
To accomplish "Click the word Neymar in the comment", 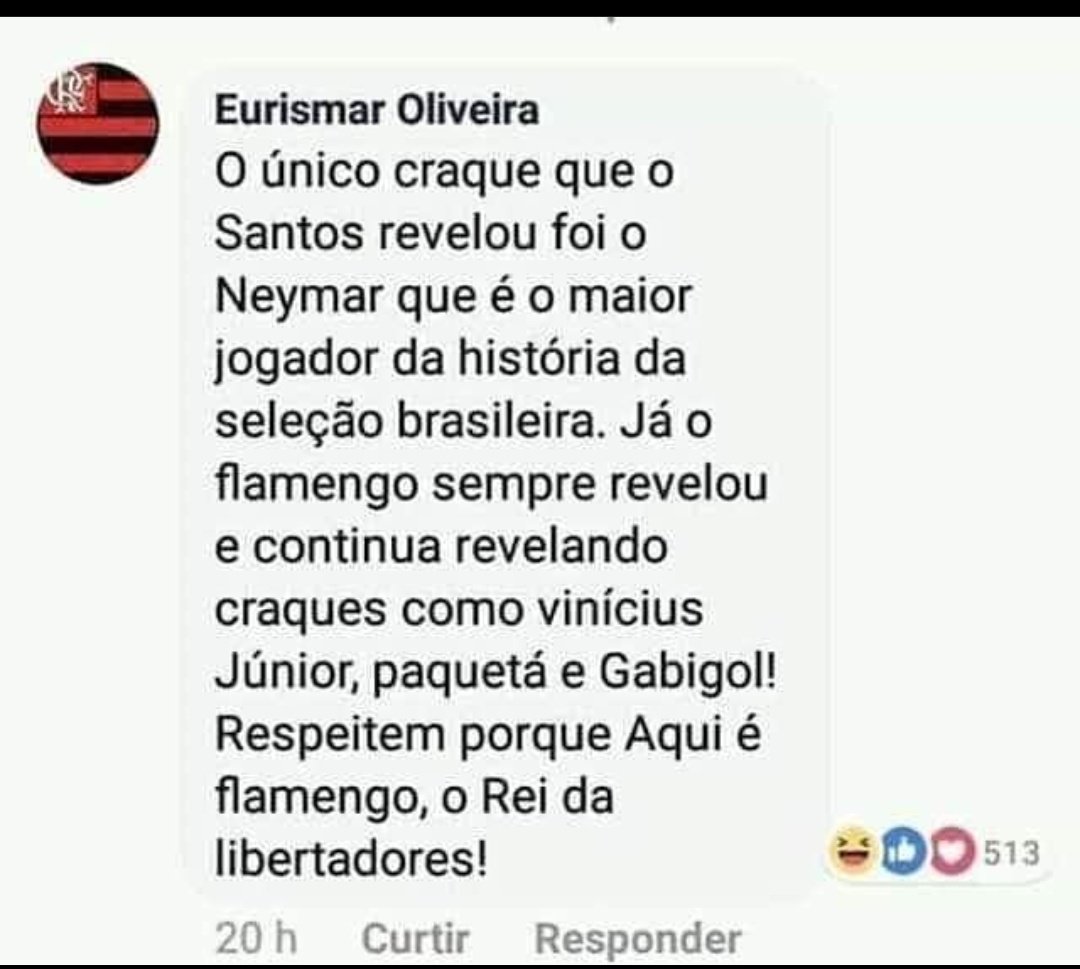I will click(x=299, y=297).
